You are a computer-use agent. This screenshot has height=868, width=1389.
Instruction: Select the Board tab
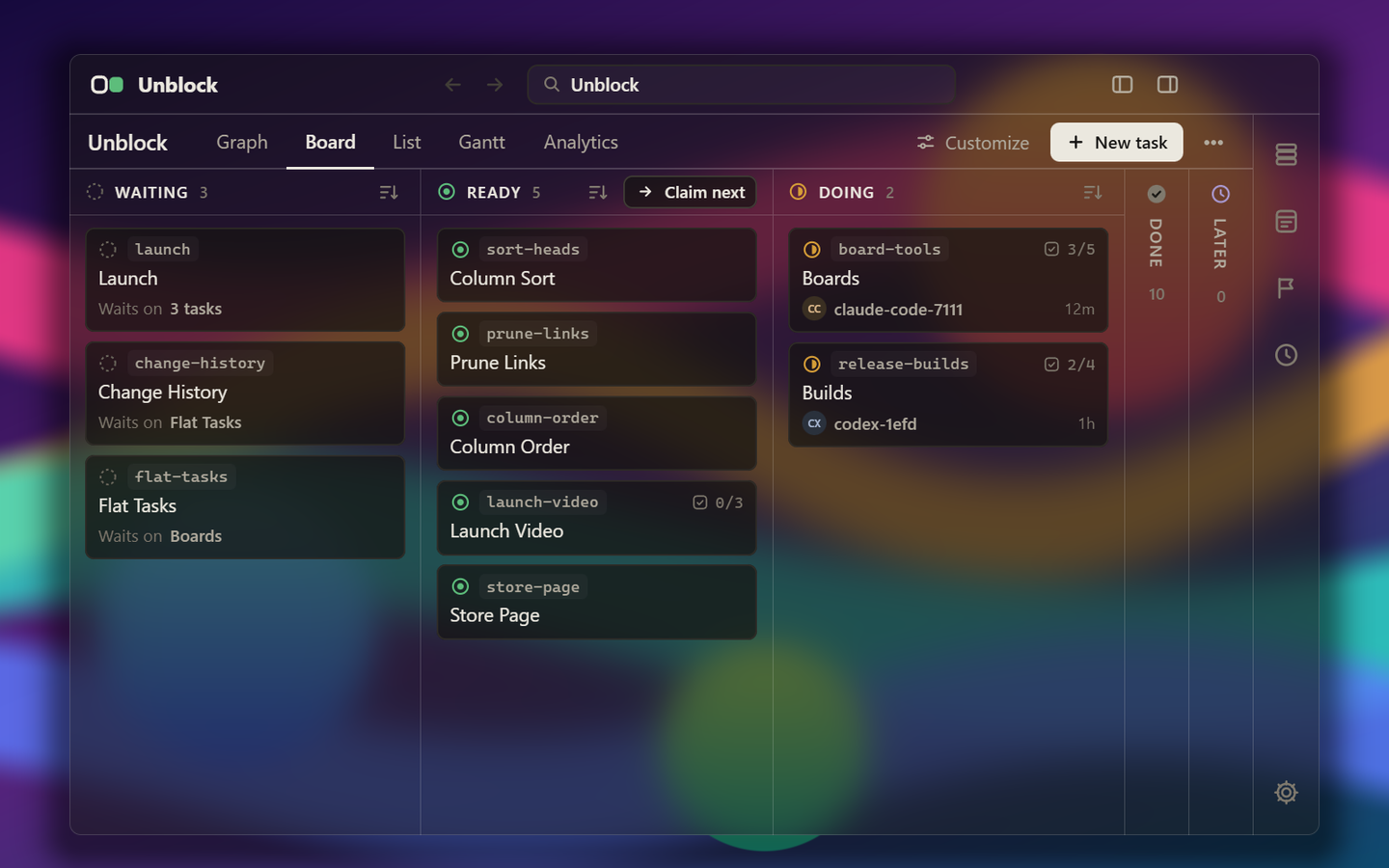pos(330,142)
